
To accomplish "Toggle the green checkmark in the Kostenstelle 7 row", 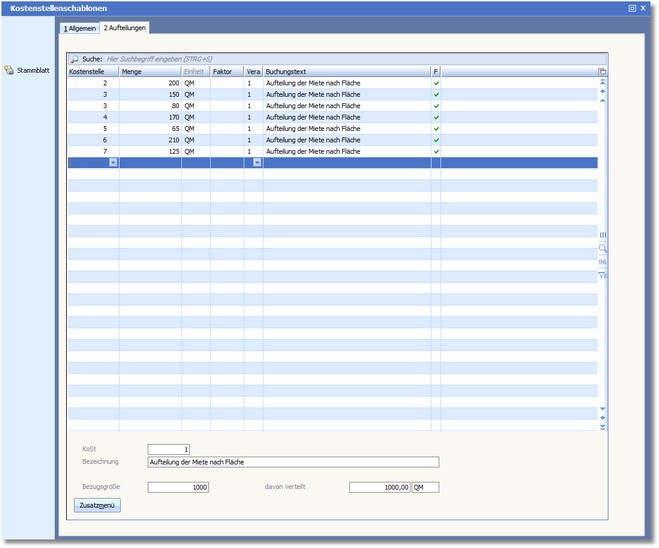I will pyautogui.click(x=436, y=152).
